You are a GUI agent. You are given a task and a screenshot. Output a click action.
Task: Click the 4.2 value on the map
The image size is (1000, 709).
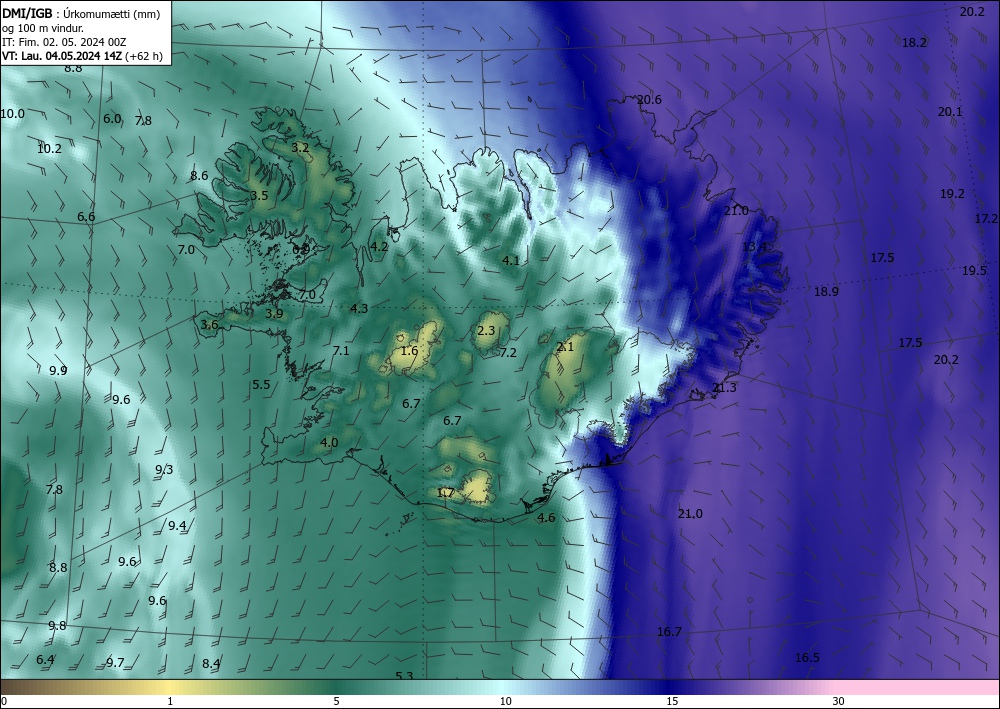379,246
